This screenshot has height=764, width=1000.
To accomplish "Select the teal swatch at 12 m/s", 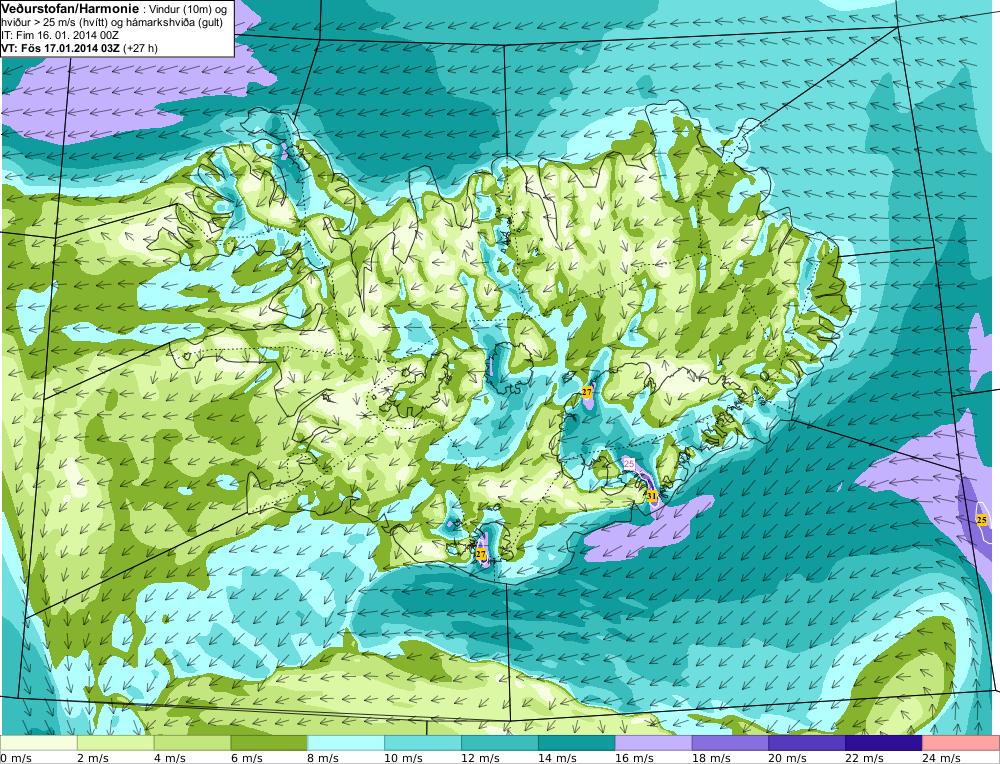I will pos(499,743).
